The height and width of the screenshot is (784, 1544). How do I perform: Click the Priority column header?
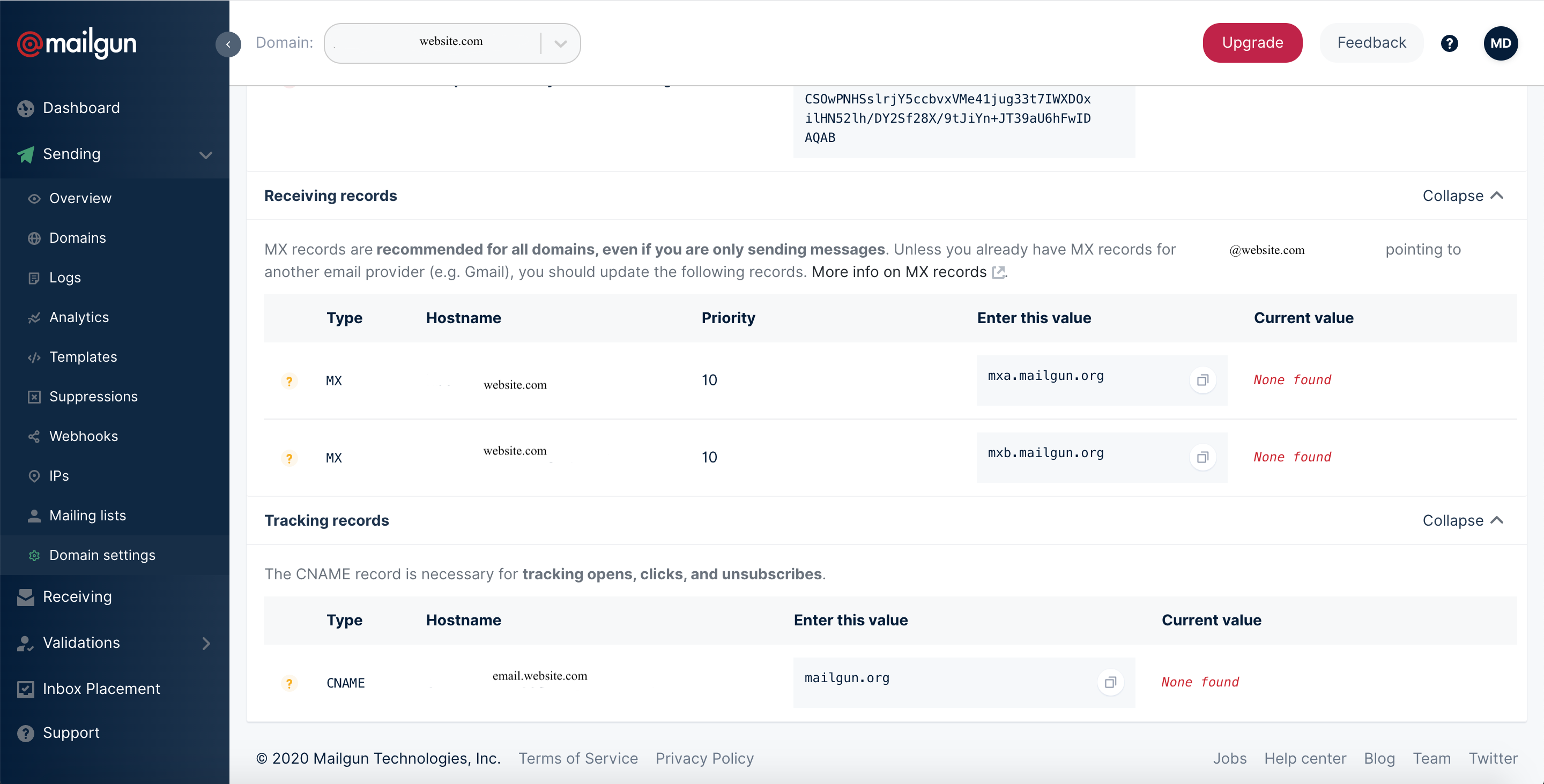[728, 318]
